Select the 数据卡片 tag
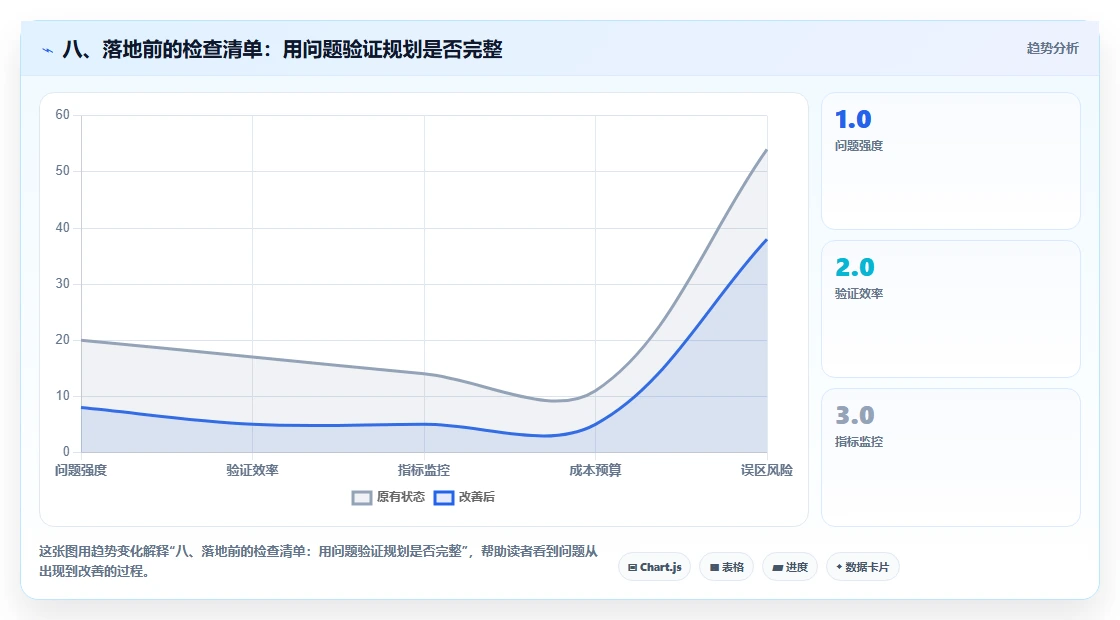 click(863, 567)
